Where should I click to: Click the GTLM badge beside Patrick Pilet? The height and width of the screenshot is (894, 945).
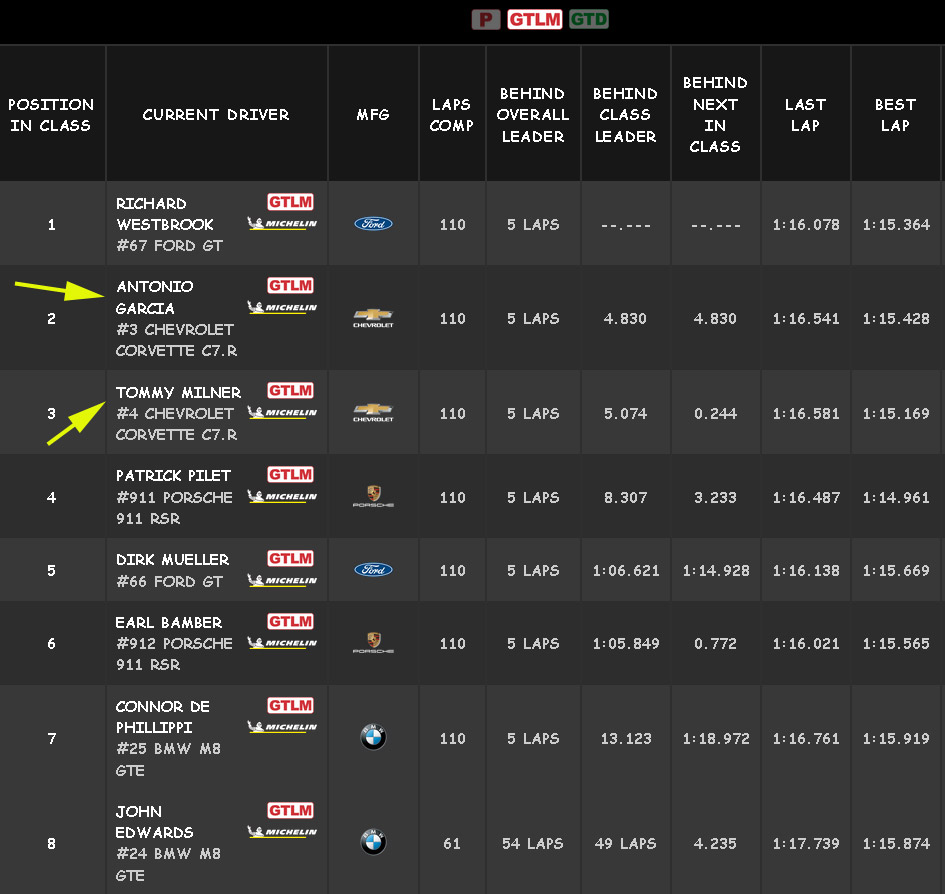[x=290, y=474]
